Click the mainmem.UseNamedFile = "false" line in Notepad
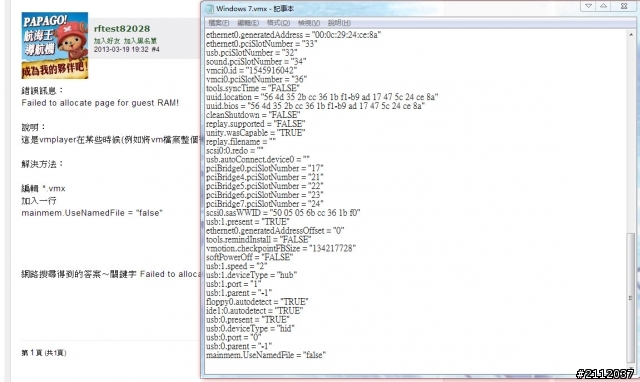The width and height of the screenshot is (640, 382). click(266, 355)
